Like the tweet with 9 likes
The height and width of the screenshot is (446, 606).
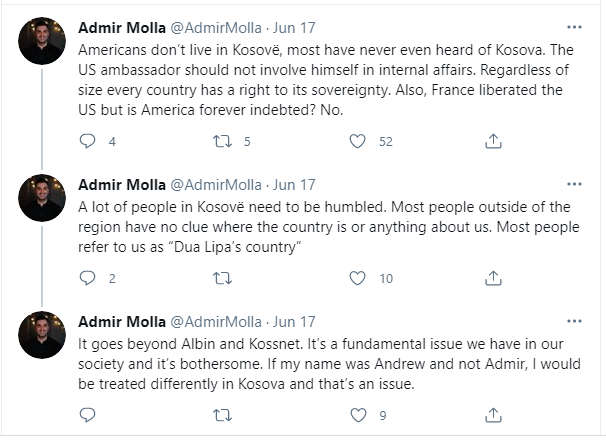[357, 414]
